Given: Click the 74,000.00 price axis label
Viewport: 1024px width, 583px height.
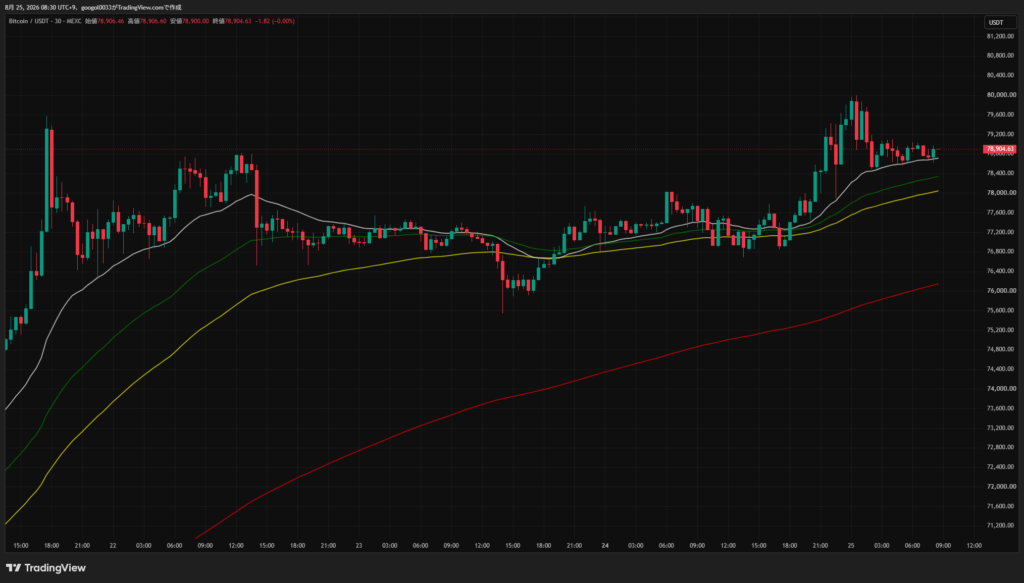Looking at the screenshot, I should (x=1000, y=388).
